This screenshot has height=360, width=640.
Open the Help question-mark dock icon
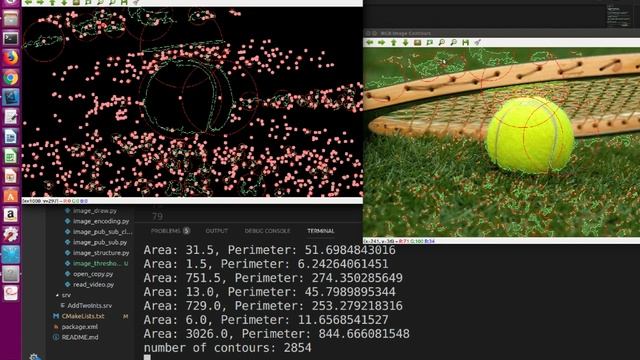(x=11, y=274)
